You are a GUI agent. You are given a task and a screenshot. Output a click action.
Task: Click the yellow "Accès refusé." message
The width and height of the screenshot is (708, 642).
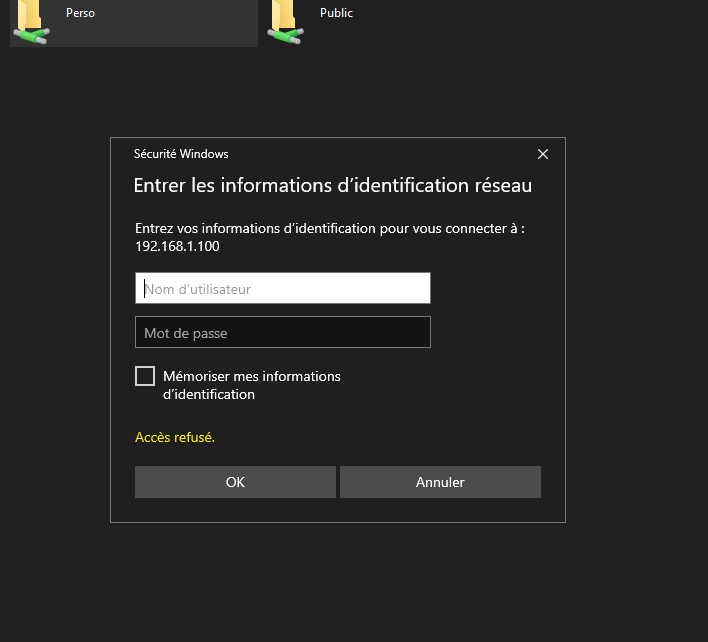[175, 437]
